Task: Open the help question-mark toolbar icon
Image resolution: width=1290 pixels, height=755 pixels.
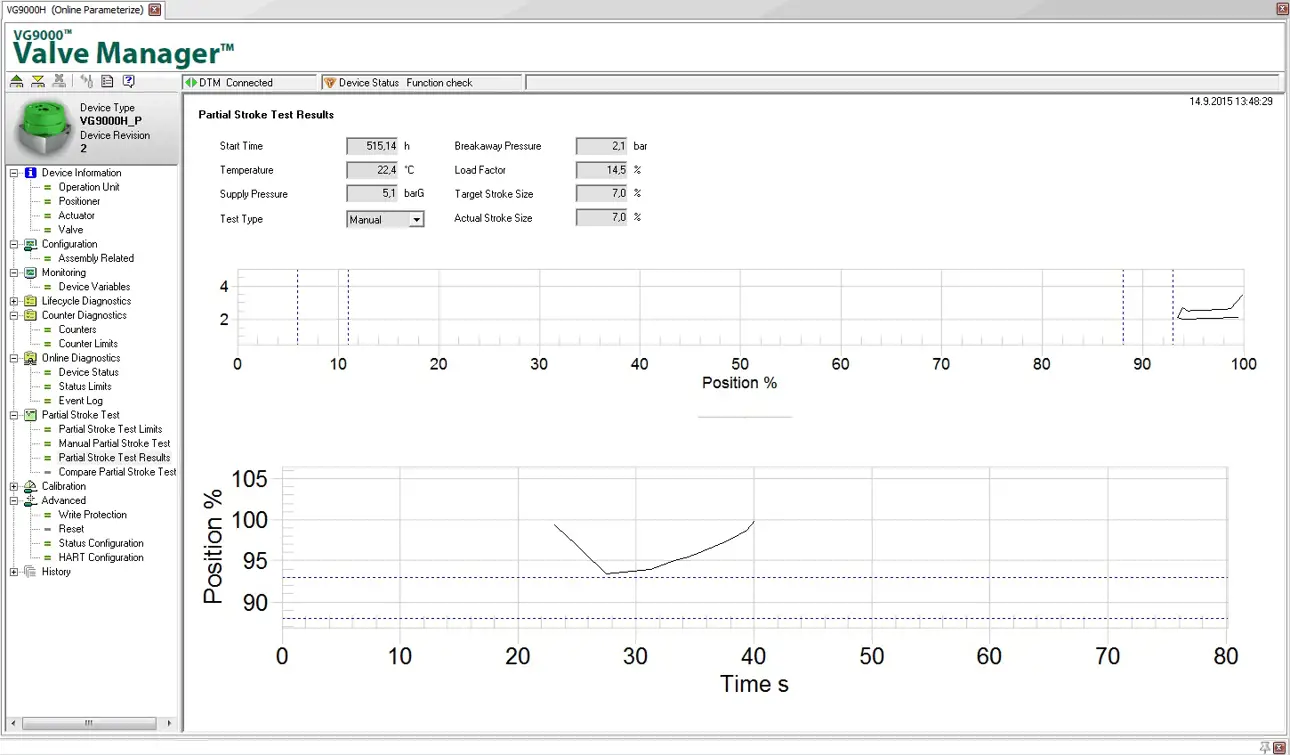Action: pyautogui.click(x=128, y=82)
